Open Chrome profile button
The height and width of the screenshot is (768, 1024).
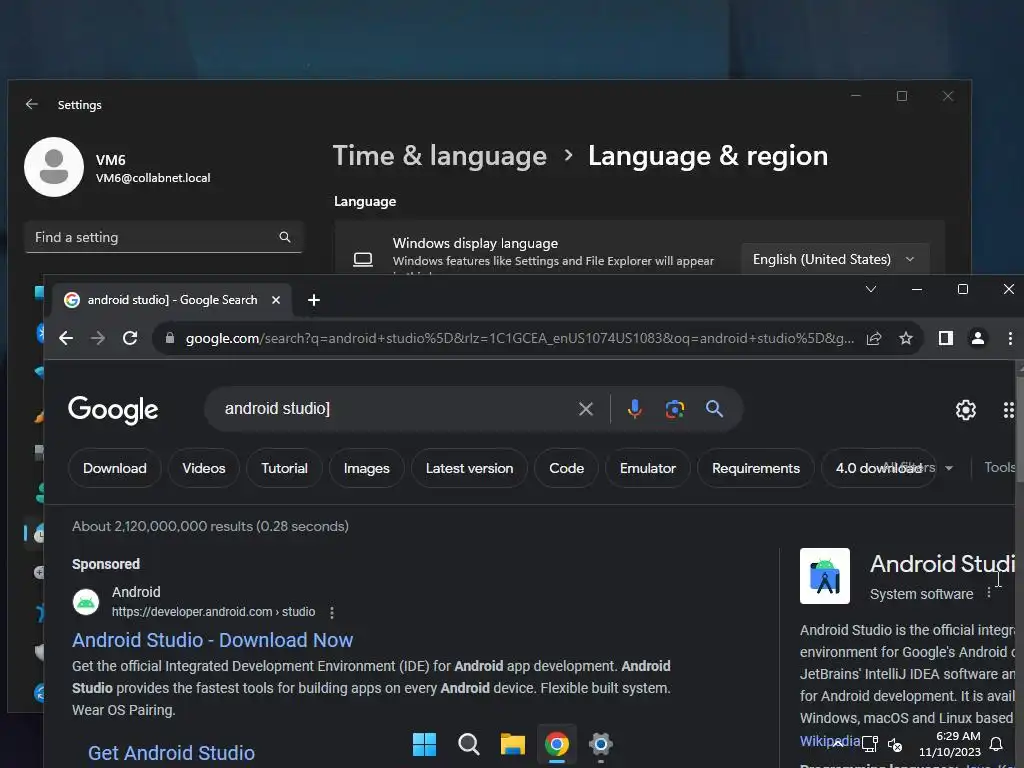pos(978,338)
